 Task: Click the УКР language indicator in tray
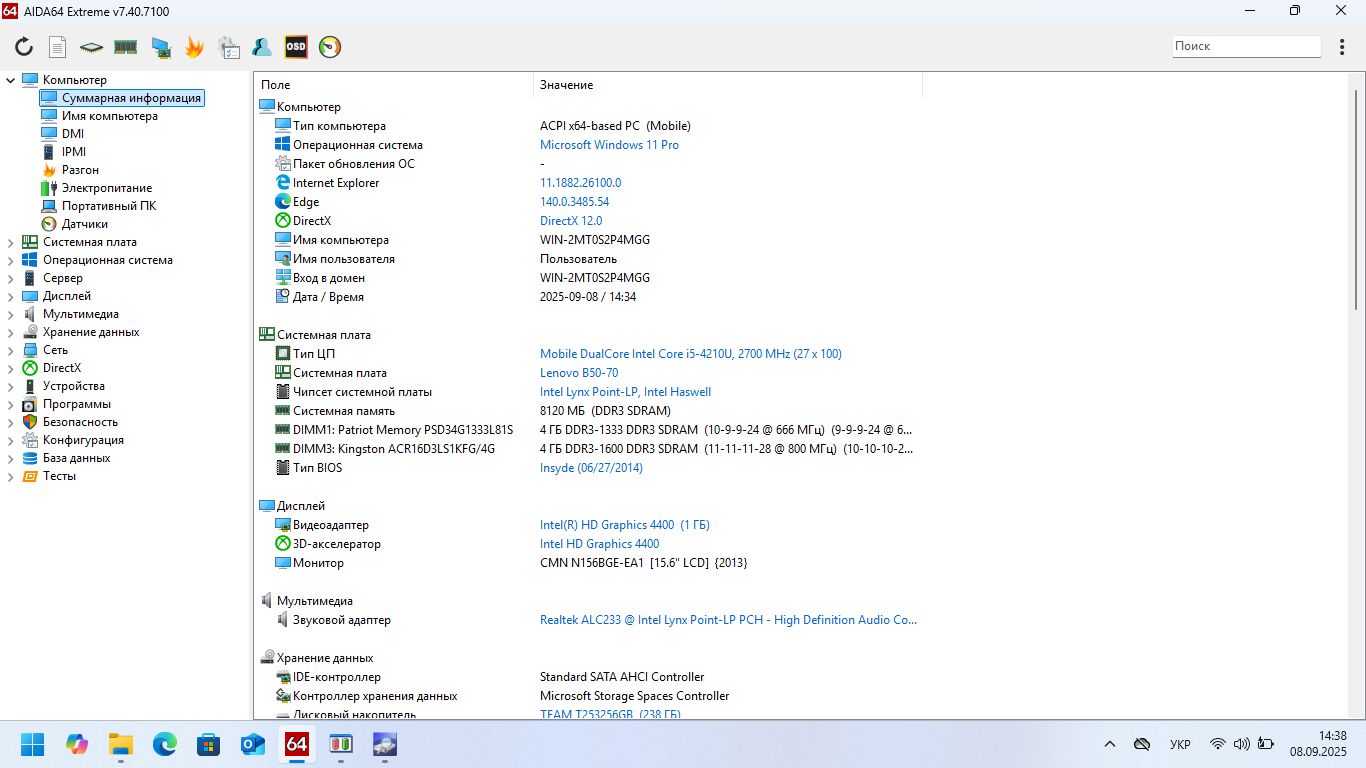pyautogui.click(x=1180, y=744)
